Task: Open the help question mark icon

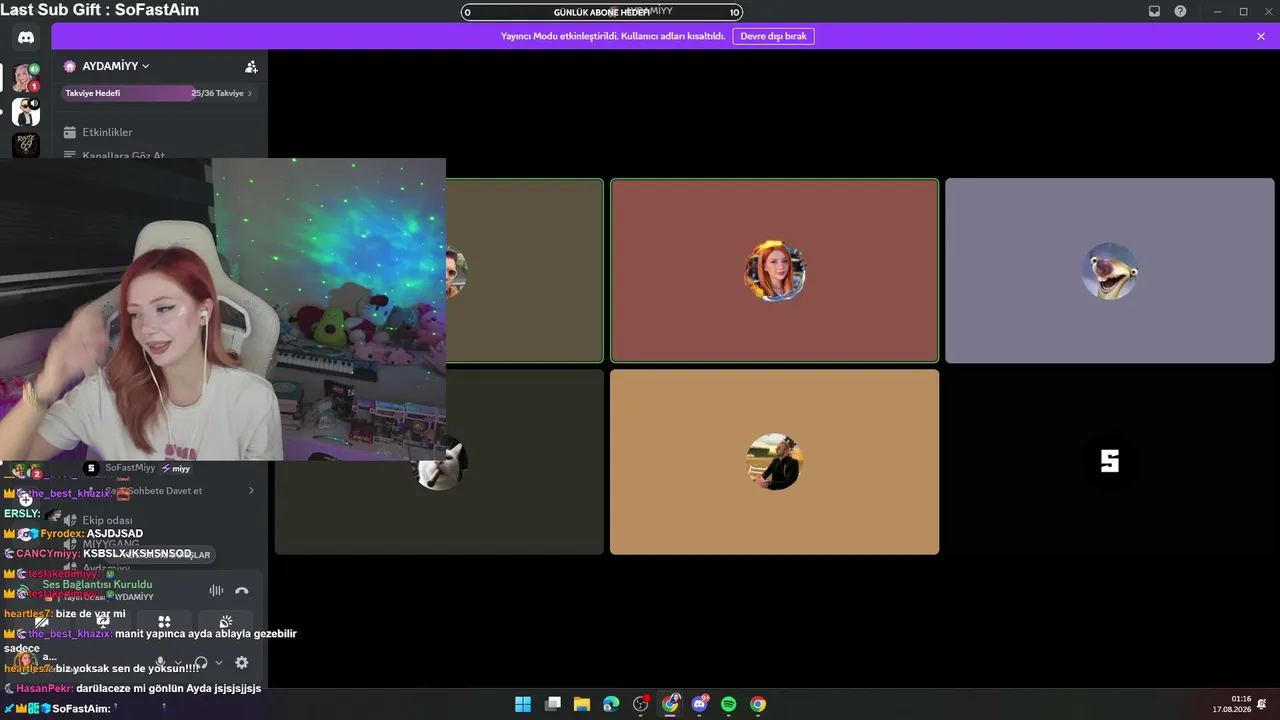Action: (x=1181, y=11)
